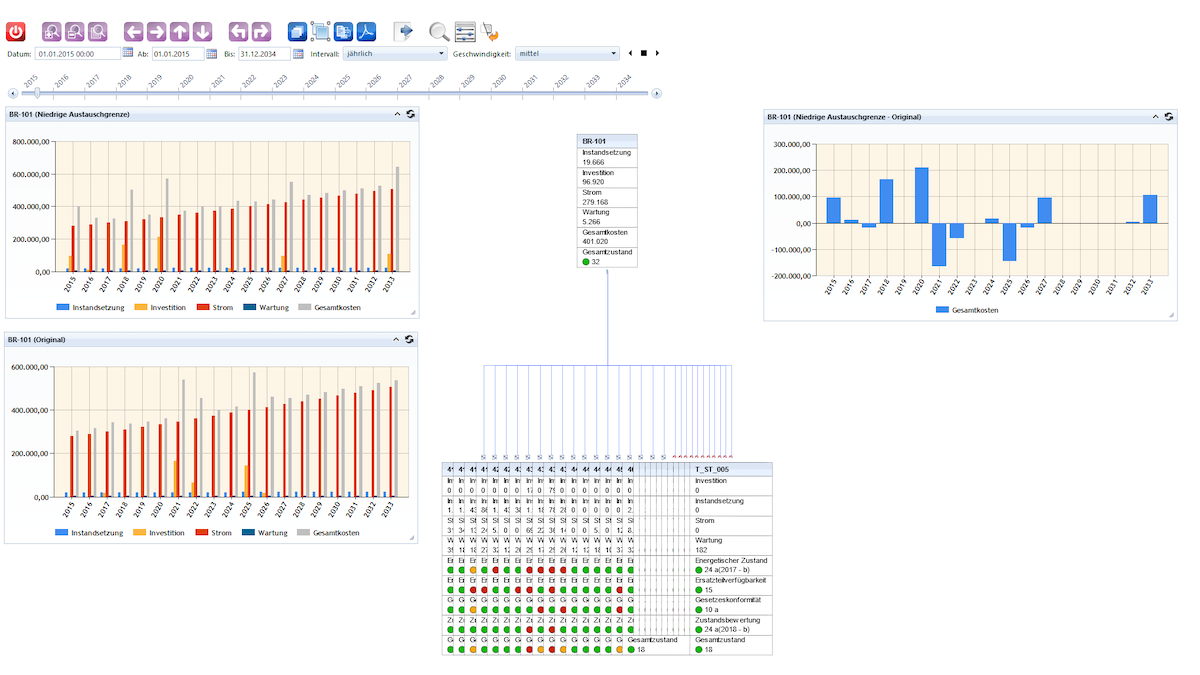Toggle Strom legend in BR-101 (Original) chart
The width and height of the screenshot is (1200, 675).
(x=214, y=533)
